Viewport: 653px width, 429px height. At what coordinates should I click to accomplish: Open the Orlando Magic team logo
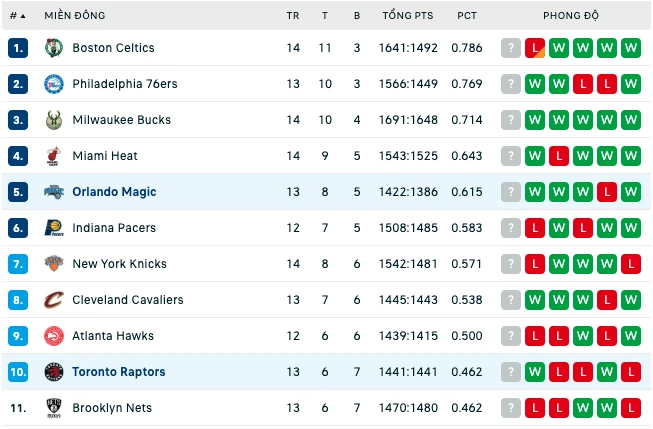(54, 192)
